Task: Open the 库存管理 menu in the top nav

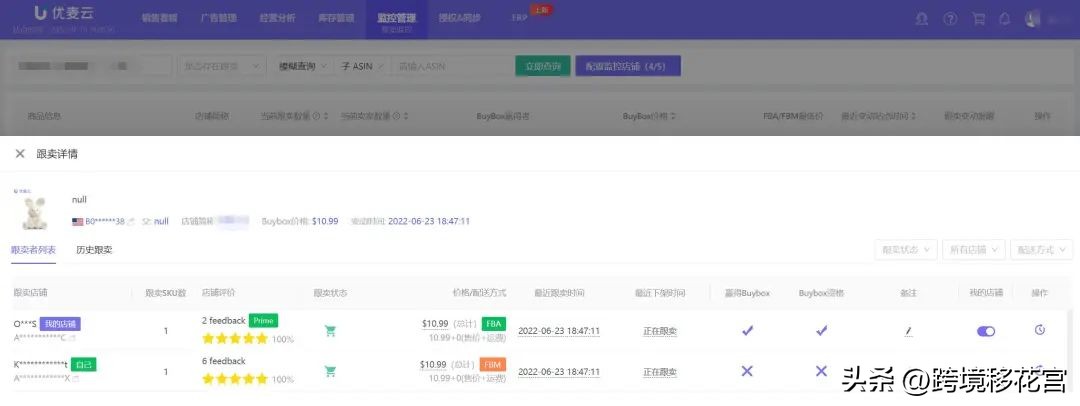Action: pos(337,19)
